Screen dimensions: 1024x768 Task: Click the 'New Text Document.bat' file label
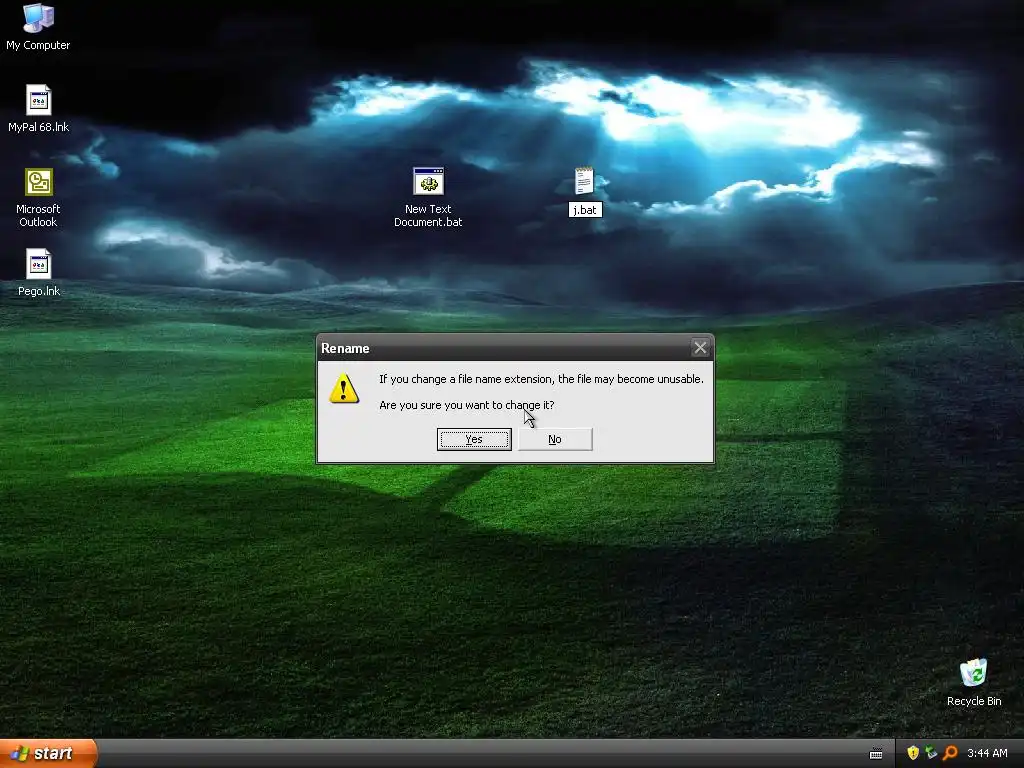(428, 216)
